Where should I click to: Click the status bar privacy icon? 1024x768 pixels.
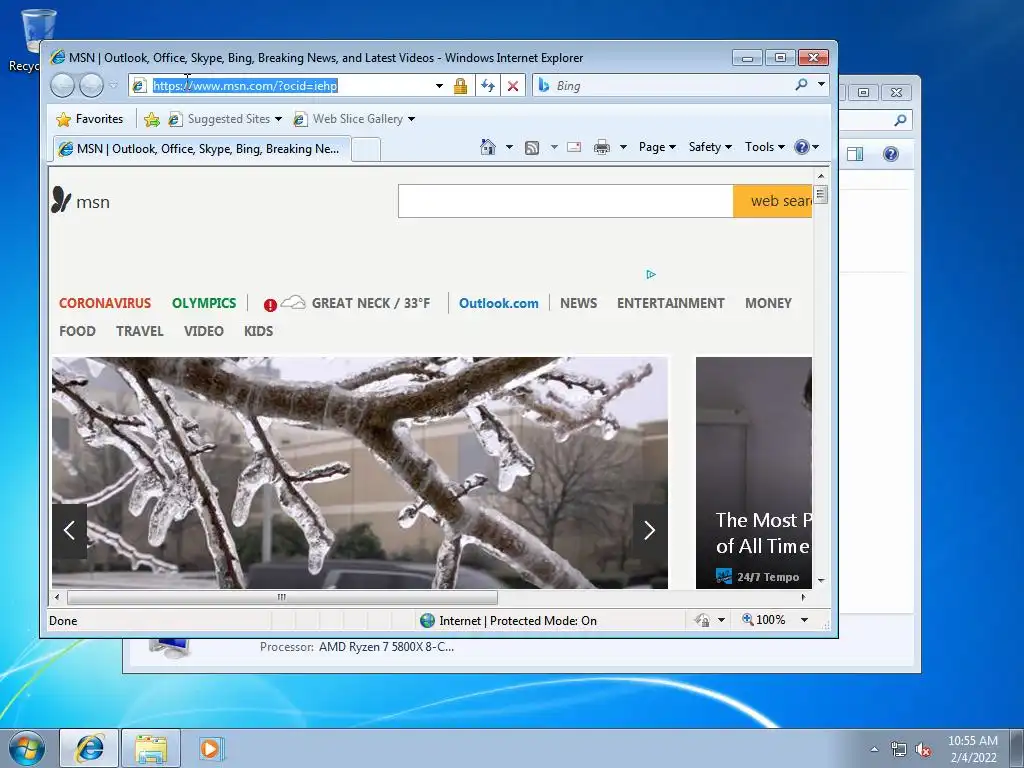pos(703,620)
